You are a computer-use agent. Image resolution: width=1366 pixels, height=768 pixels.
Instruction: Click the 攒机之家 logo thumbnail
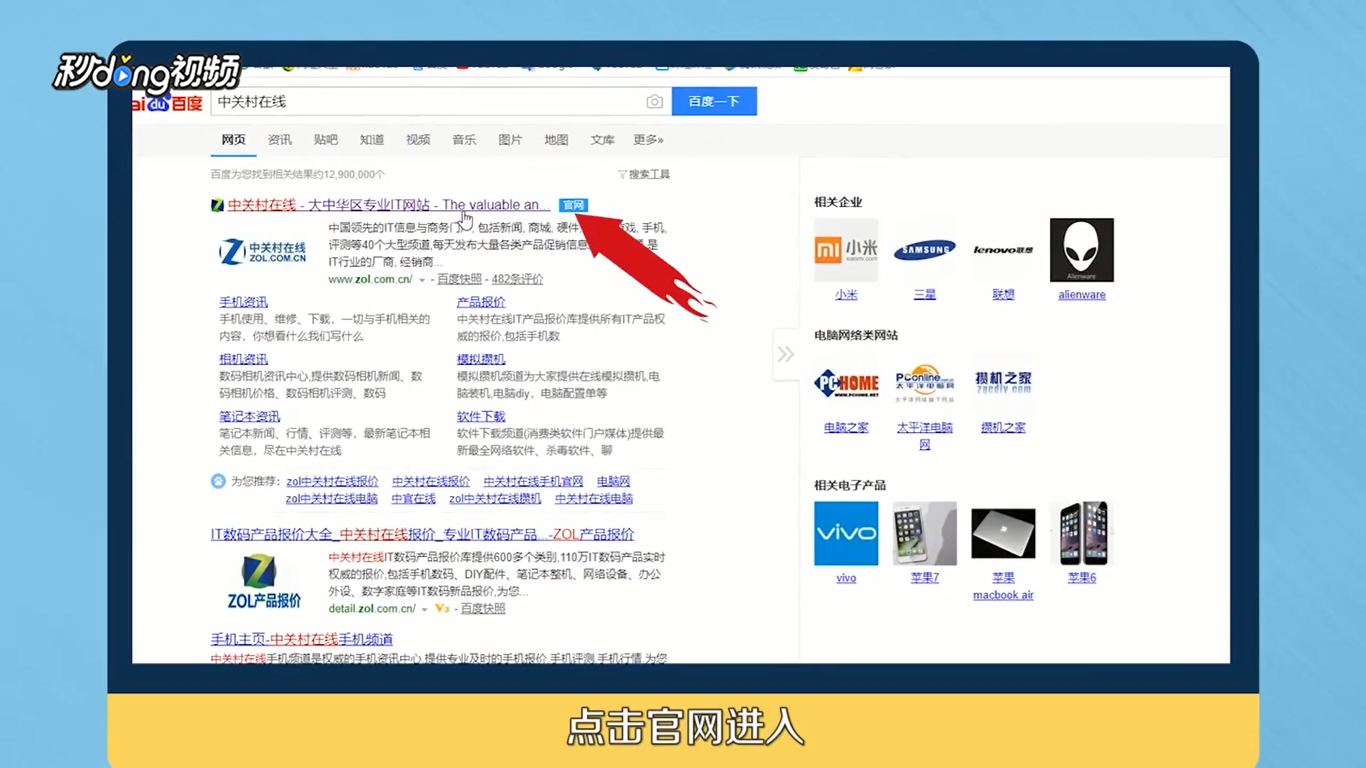1003,383
